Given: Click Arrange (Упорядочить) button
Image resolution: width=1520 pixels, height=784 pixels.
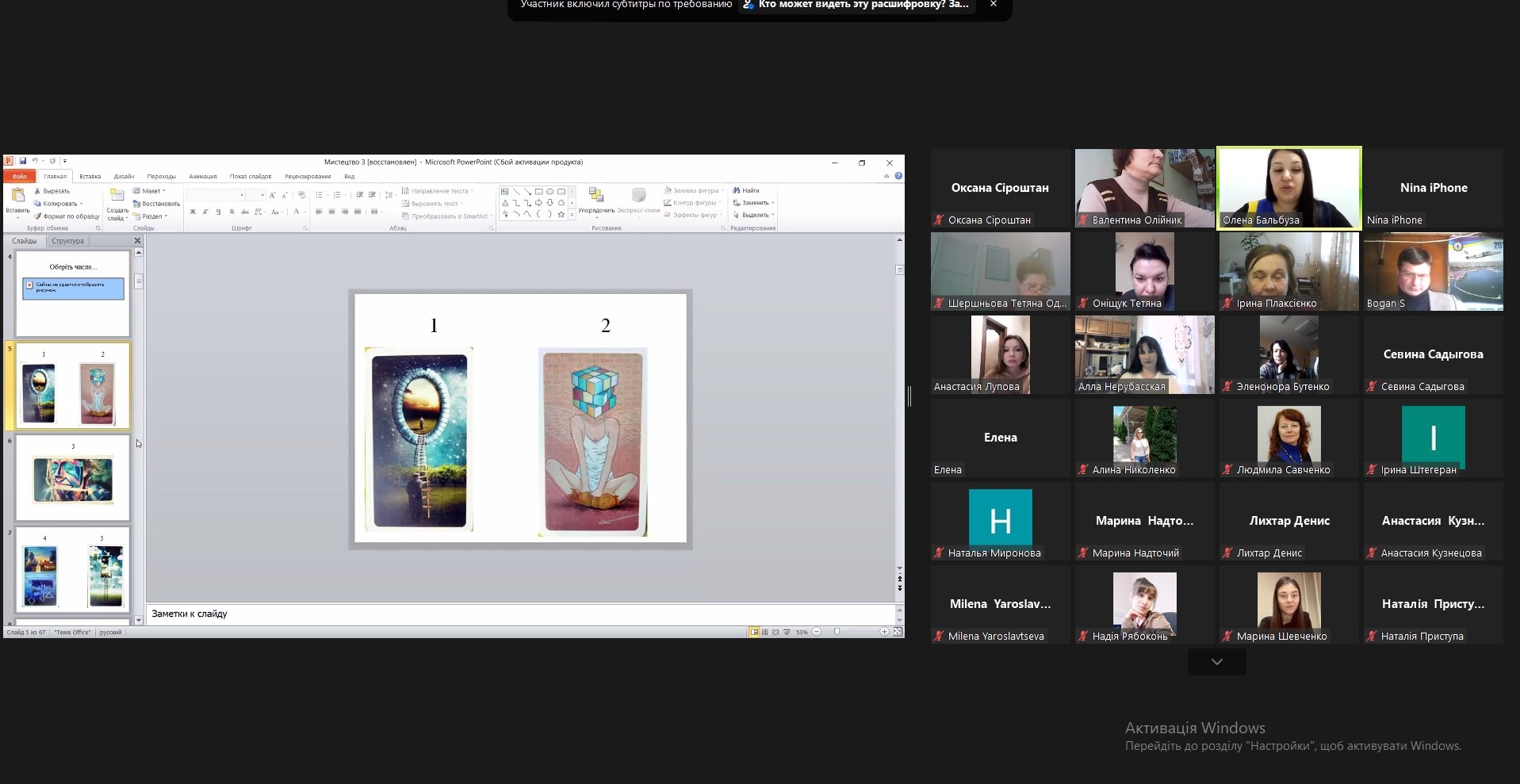Looking at the screenshot, I should pos(596,201).
